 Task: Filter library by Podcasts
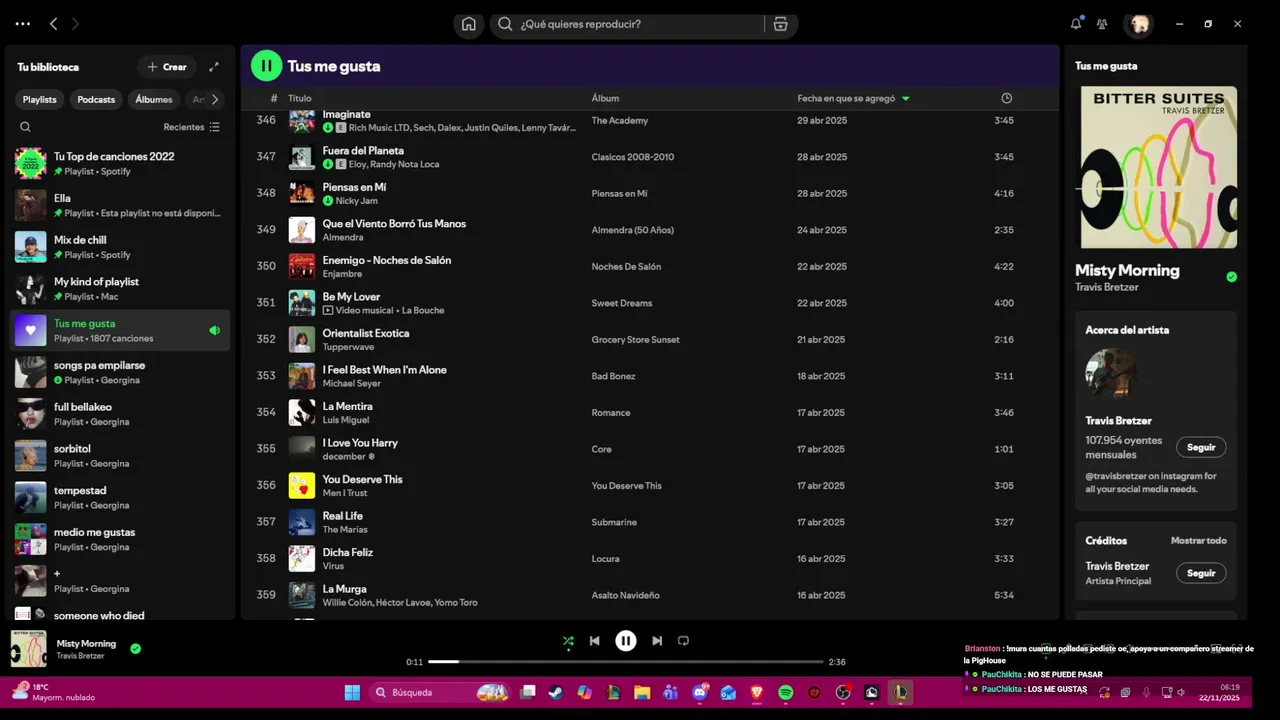[96, 99]
